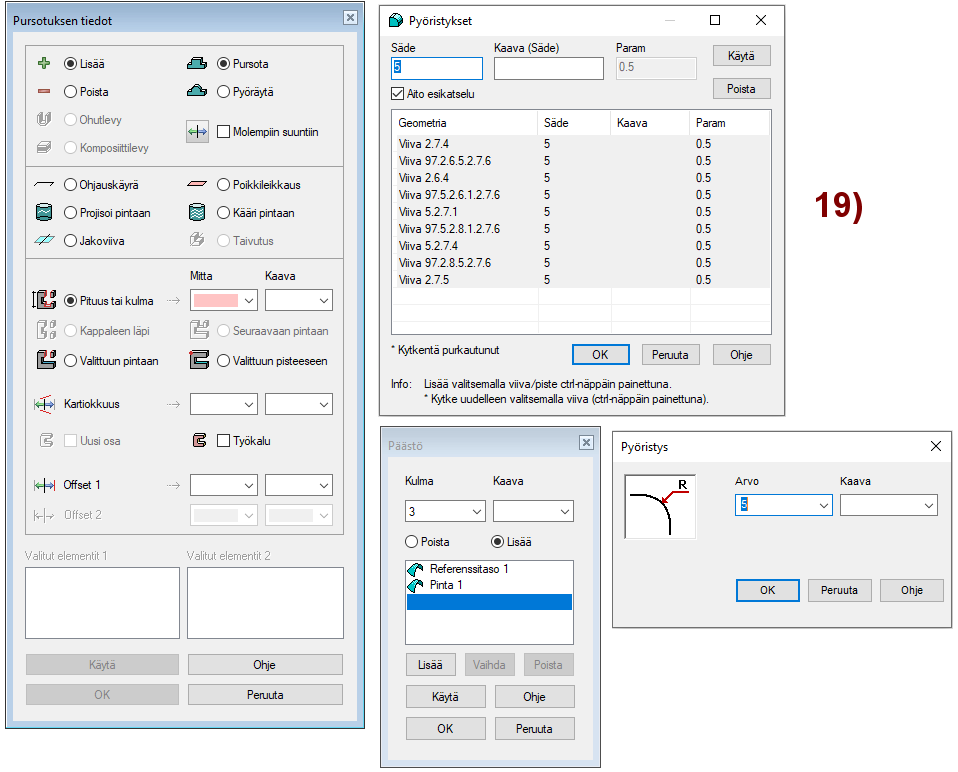Click the red minus Poista icon
The height and width of the screenshot is (772, 958).
point(43,92)
